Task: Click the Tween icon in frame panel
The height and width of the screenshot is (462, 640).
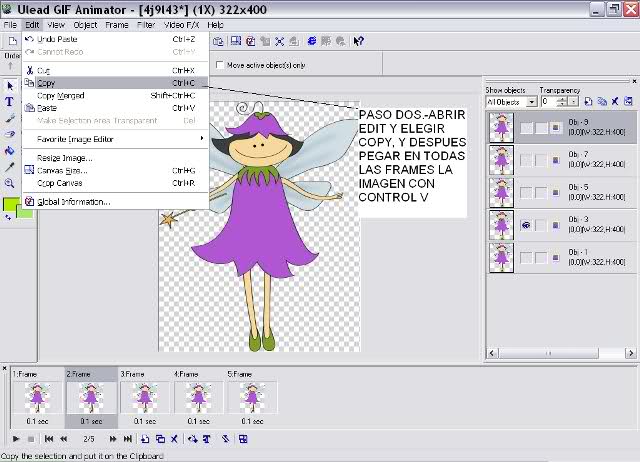Action: point(193,439)
